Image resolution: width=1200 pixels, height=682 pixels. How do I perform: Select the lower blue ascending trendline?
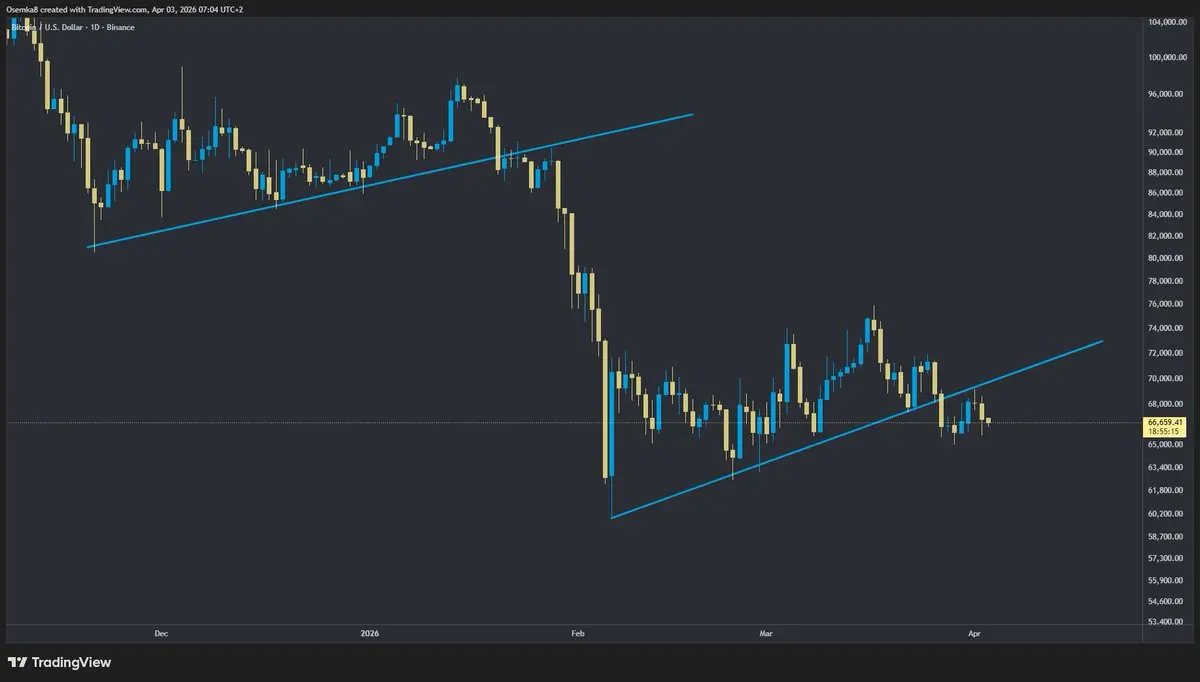(x=856, y=429)
